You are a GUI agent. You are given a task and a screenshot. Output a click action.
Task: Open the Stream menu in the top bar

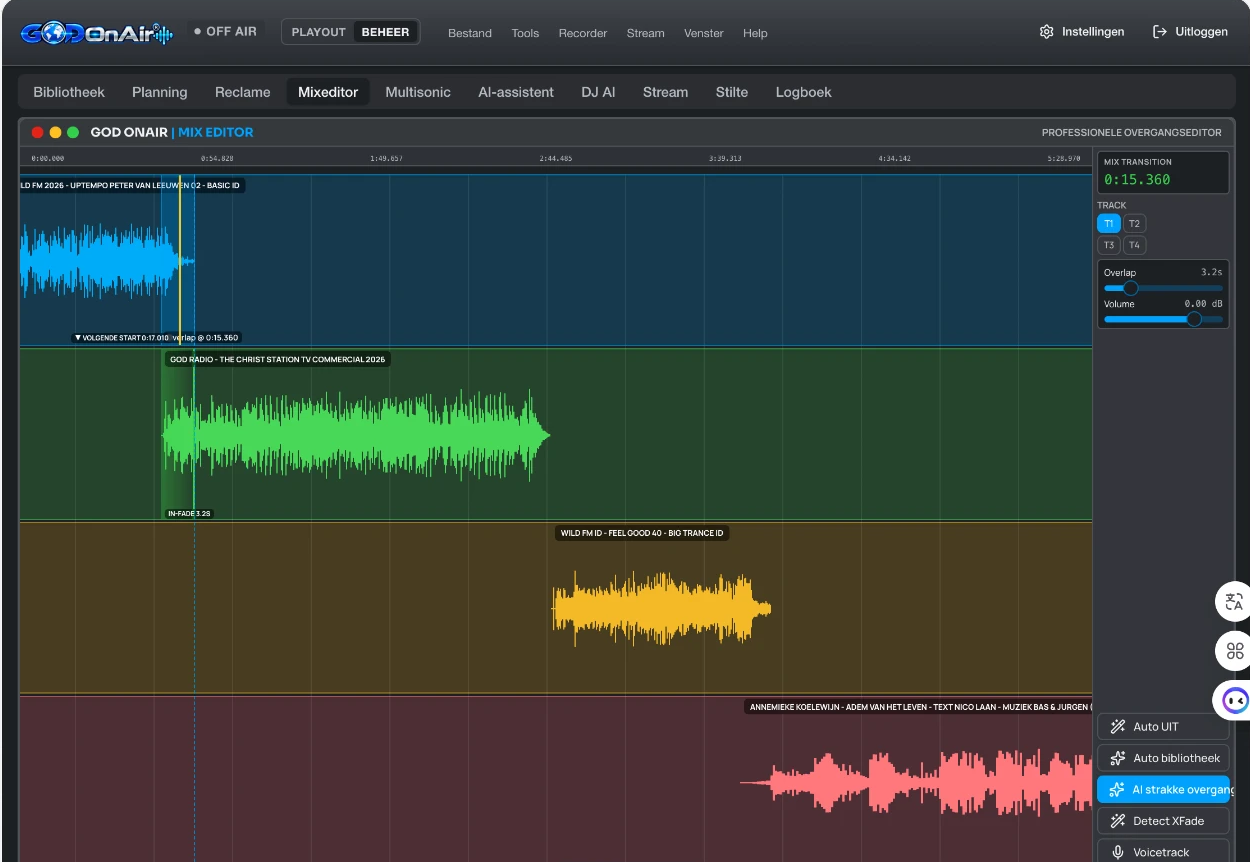(645, 33)
